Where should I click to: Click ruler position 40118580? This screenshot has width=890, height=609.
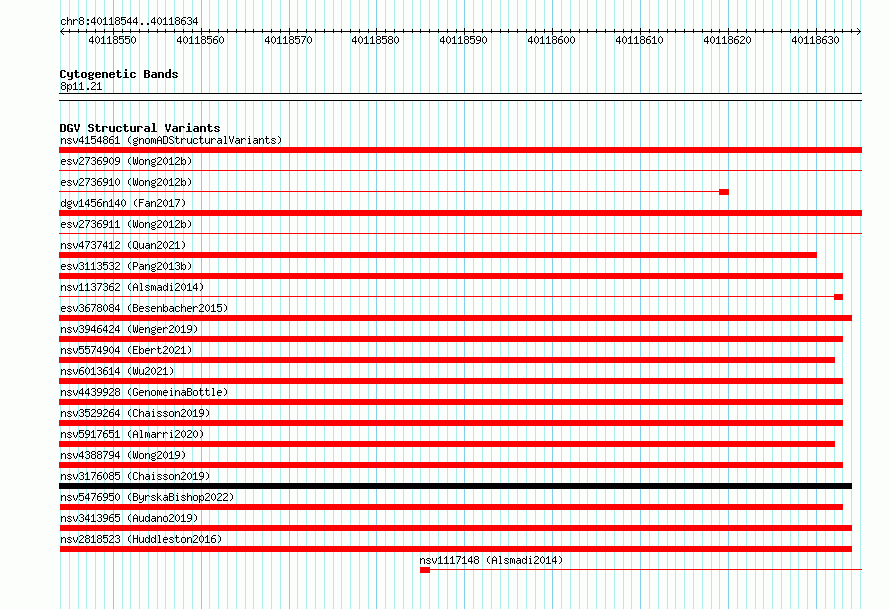tap(375, 40)
